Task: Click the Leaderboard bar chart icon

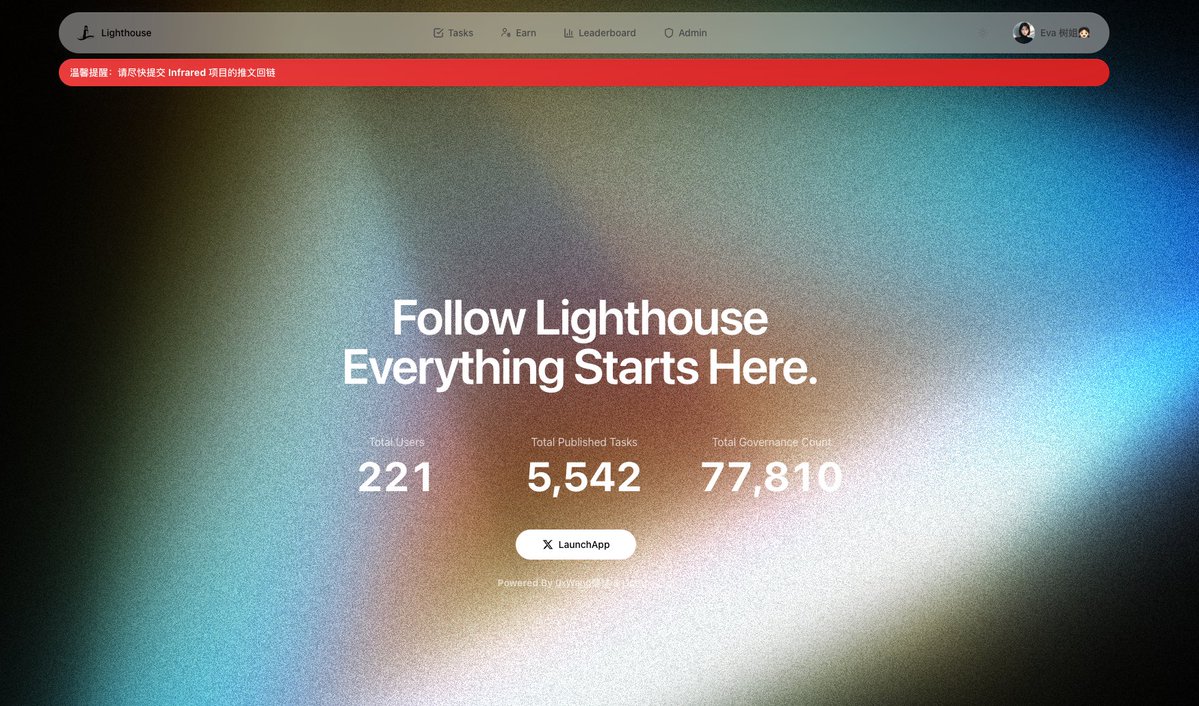Action: click(568, 33)
